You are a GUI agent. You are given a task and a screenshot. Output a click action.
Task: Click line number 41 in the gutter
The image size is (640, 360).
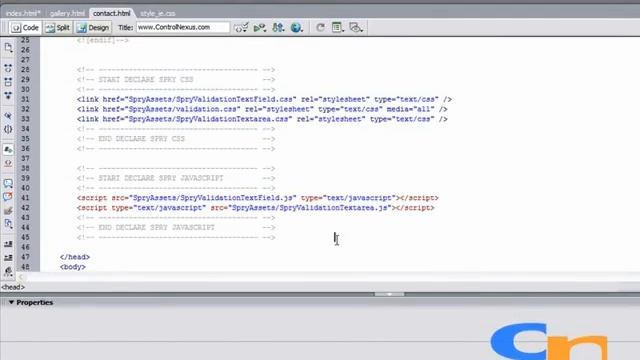click(x=25, y=198)
